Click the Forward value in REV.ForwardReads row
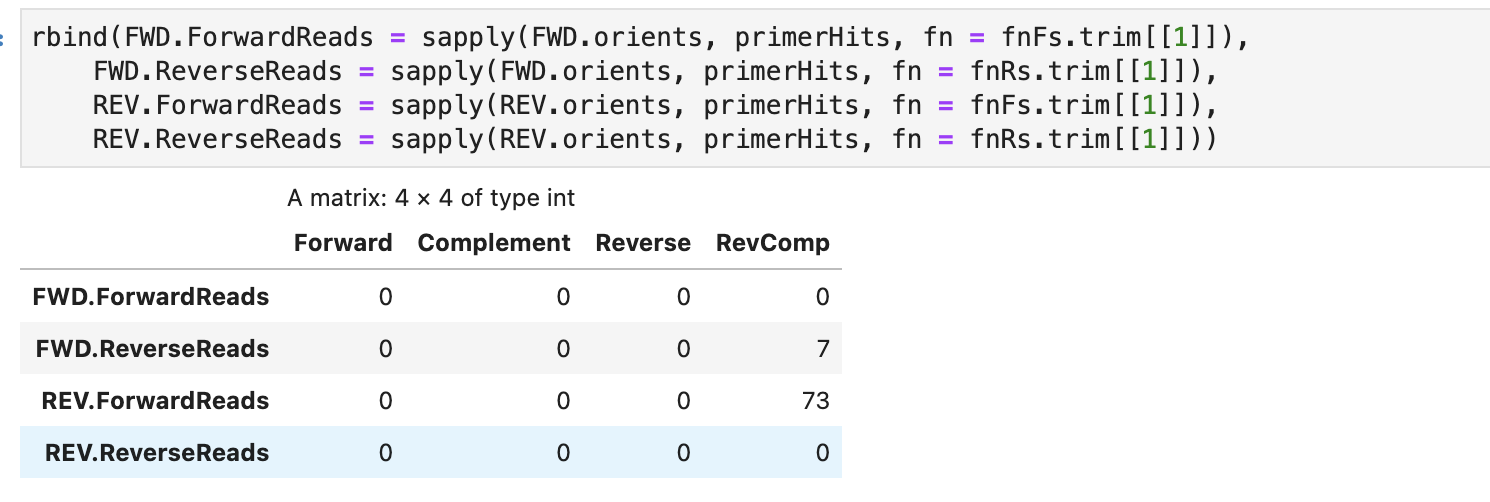1490x502 pixels. 386,401
